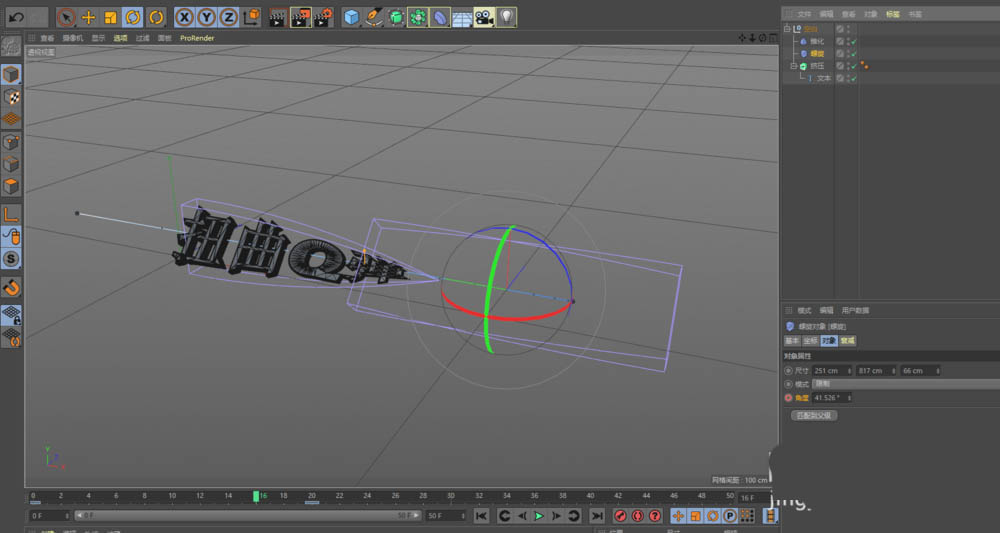Screen dimensions: 1000x533
Task: Add a light with the bulb icon
Action: (507, 17)
